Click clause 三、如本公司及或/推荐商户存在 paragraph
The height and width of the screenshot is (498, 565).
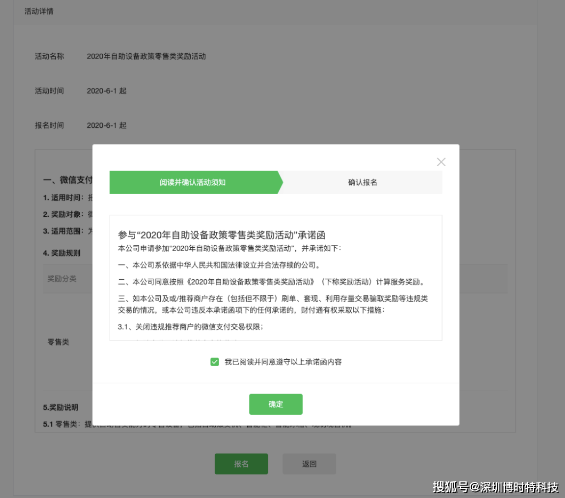pyautogui.click(x=273, y=304)
